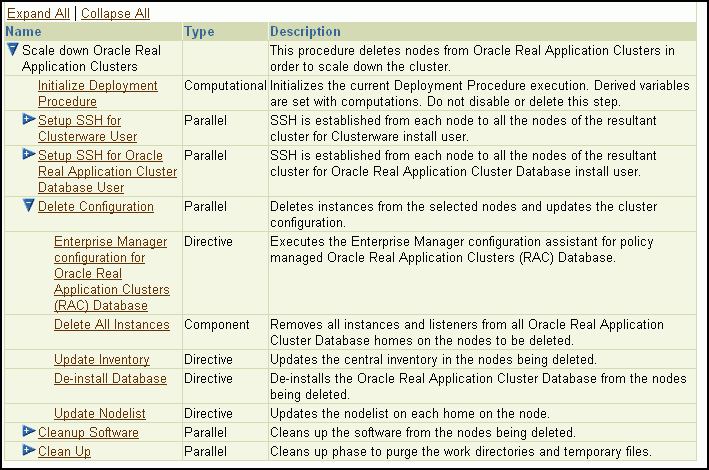Screen dimensions: 709x470
Task: Click description 'This procedure deletes nodes from Oracle'
Action: (473, 58)
